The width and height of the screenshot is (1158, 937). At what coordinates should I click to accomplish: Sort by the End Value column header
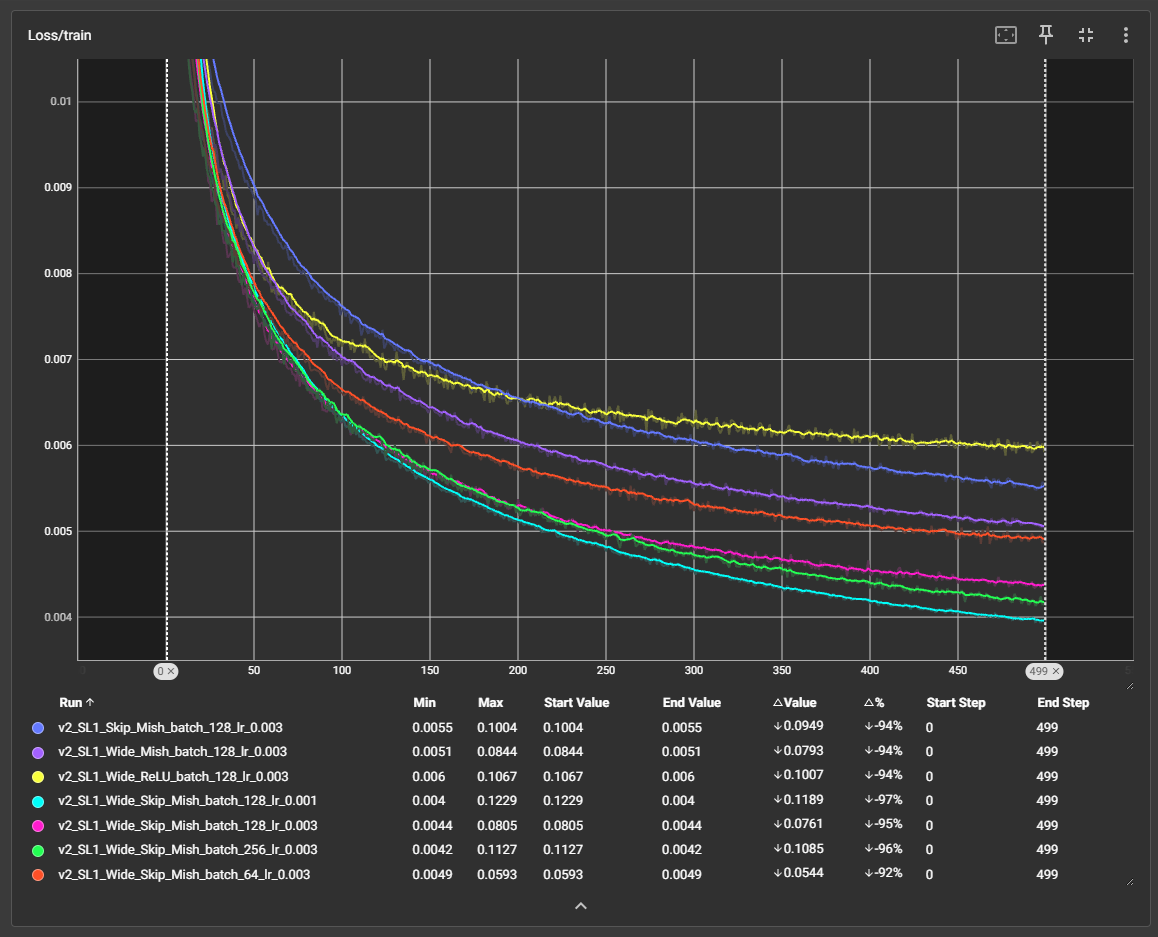point(691,702)
